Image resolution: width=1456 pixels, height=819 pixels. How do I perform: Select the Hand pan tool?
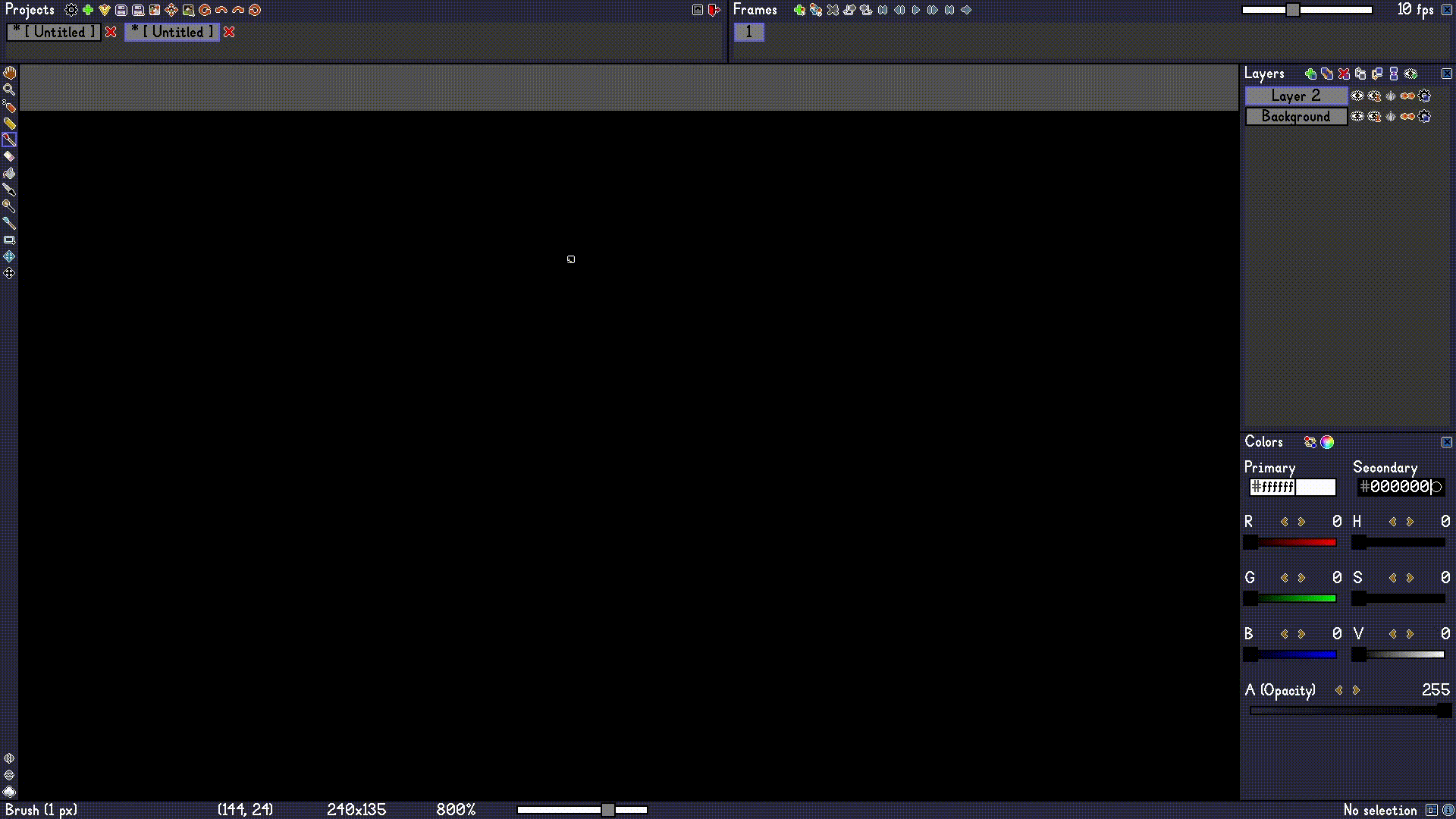(9, 74)
